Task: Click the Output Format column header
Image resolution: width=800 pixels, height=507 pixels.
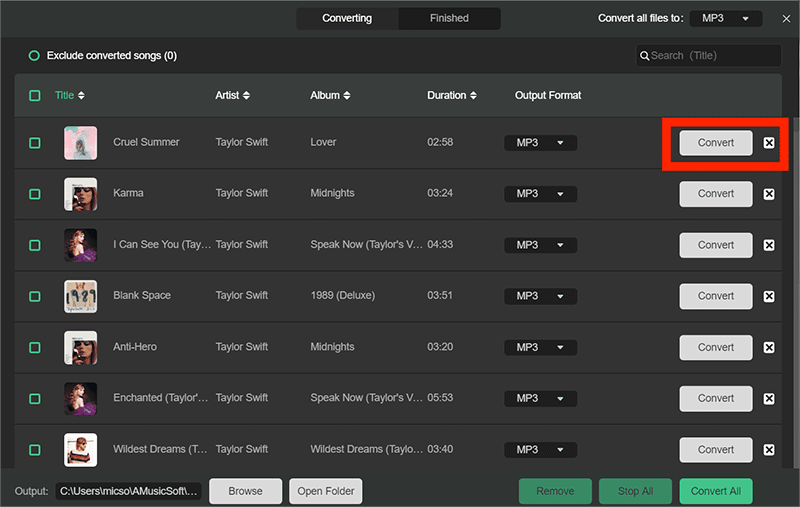Action: pyautogui.click(x=548, y=95)
